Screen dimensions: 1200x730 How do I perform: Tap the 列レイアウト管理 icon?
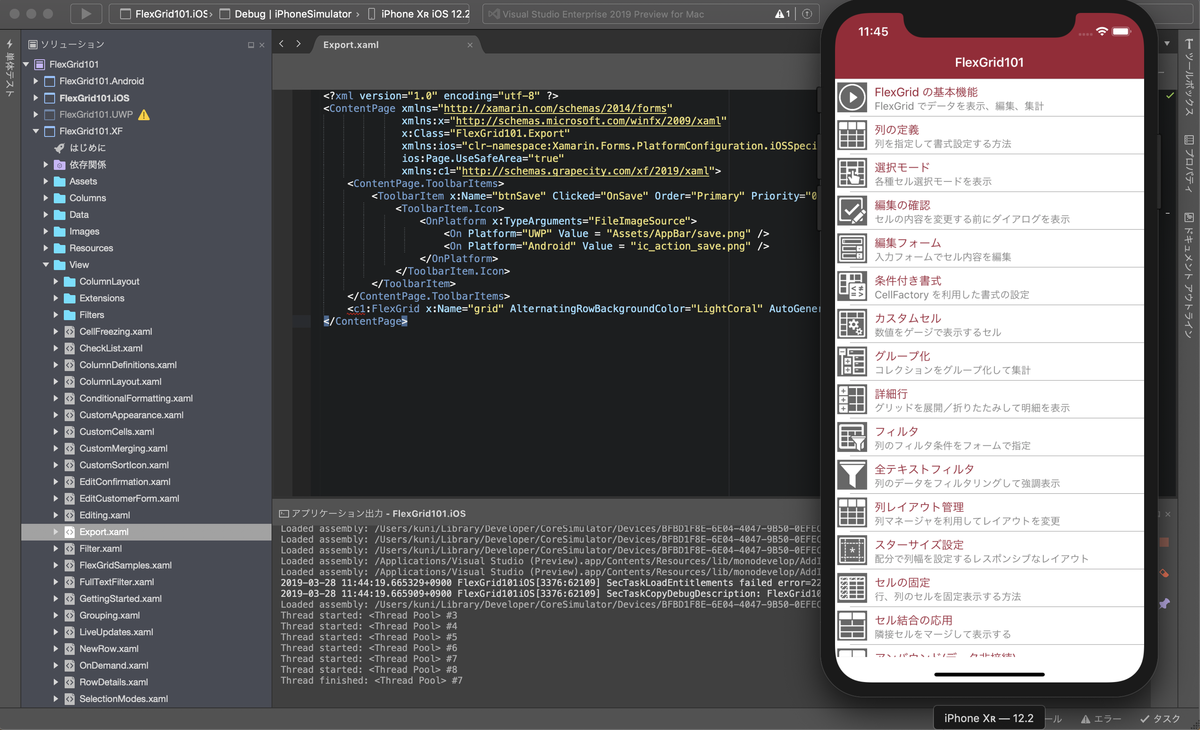tap(852, 512)
